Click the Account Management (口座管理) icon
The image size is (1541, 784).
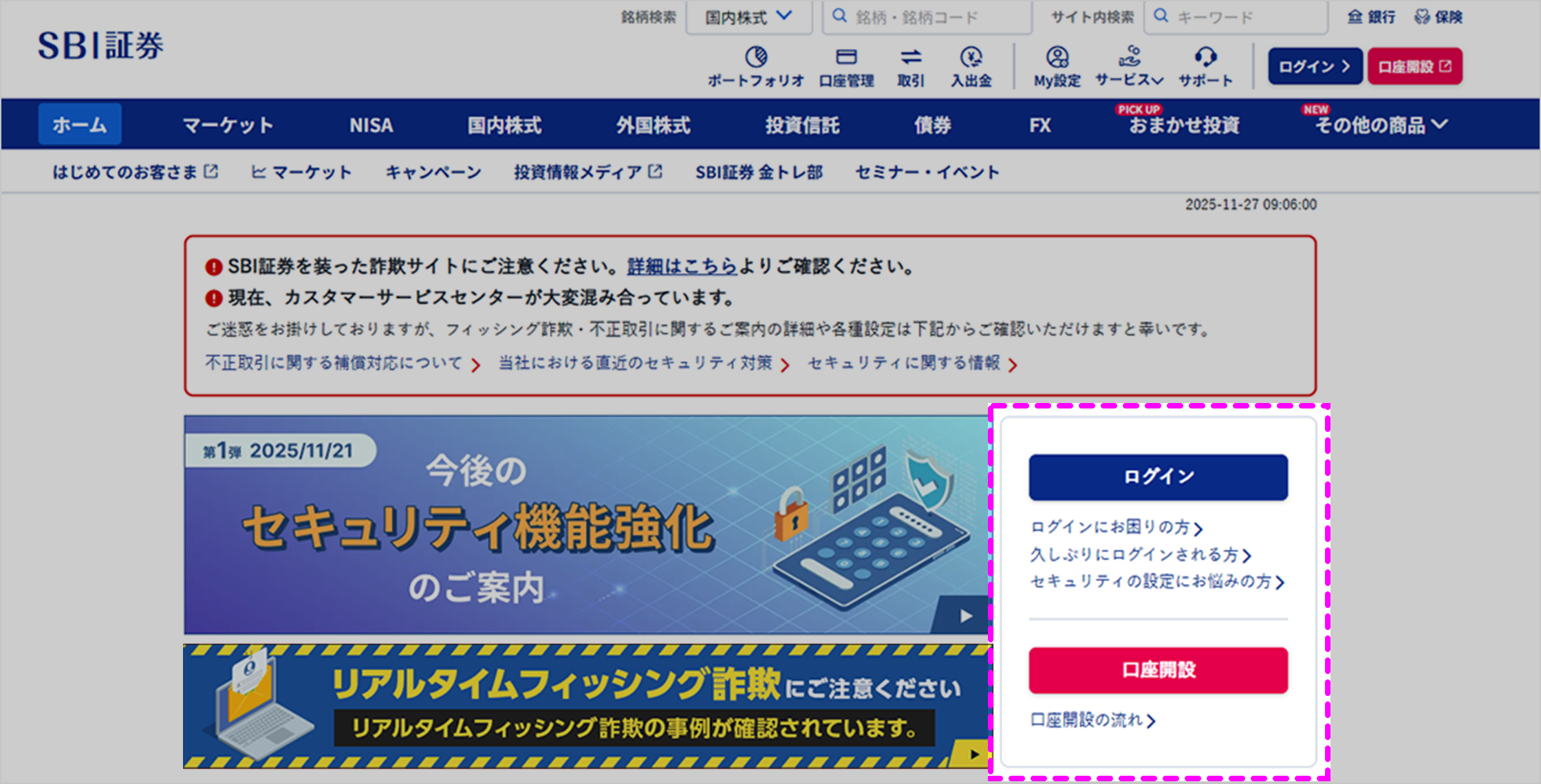(x=846, y=56)
